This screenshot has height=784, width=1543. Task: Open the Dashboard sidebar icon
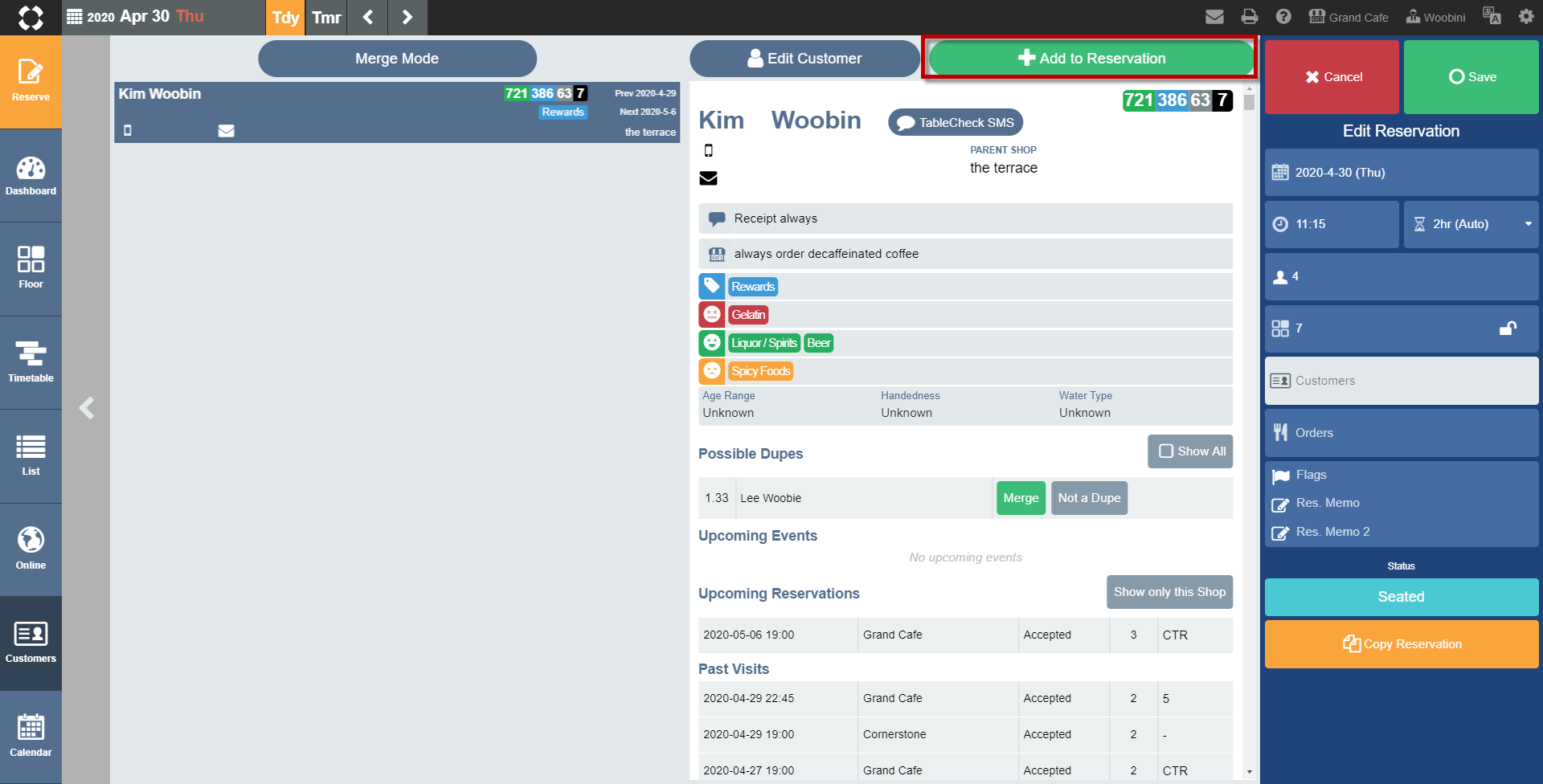pyautogui.click(x=31, y=176)
